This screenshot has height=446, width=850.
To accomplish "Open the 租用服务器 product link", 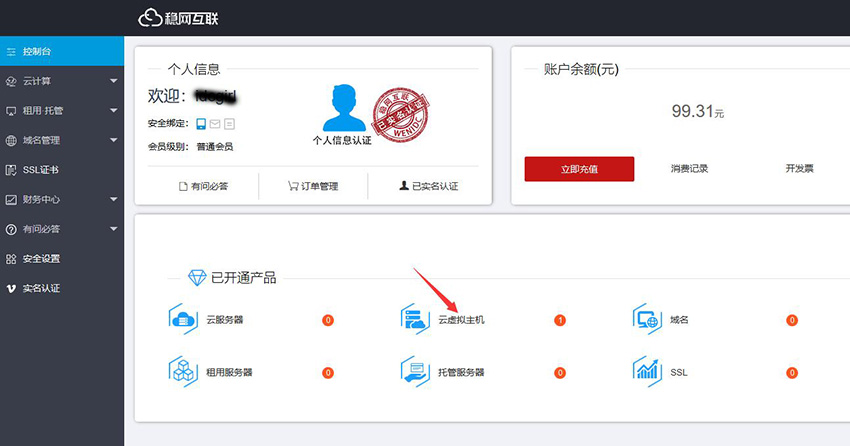I will click(229, 372).
